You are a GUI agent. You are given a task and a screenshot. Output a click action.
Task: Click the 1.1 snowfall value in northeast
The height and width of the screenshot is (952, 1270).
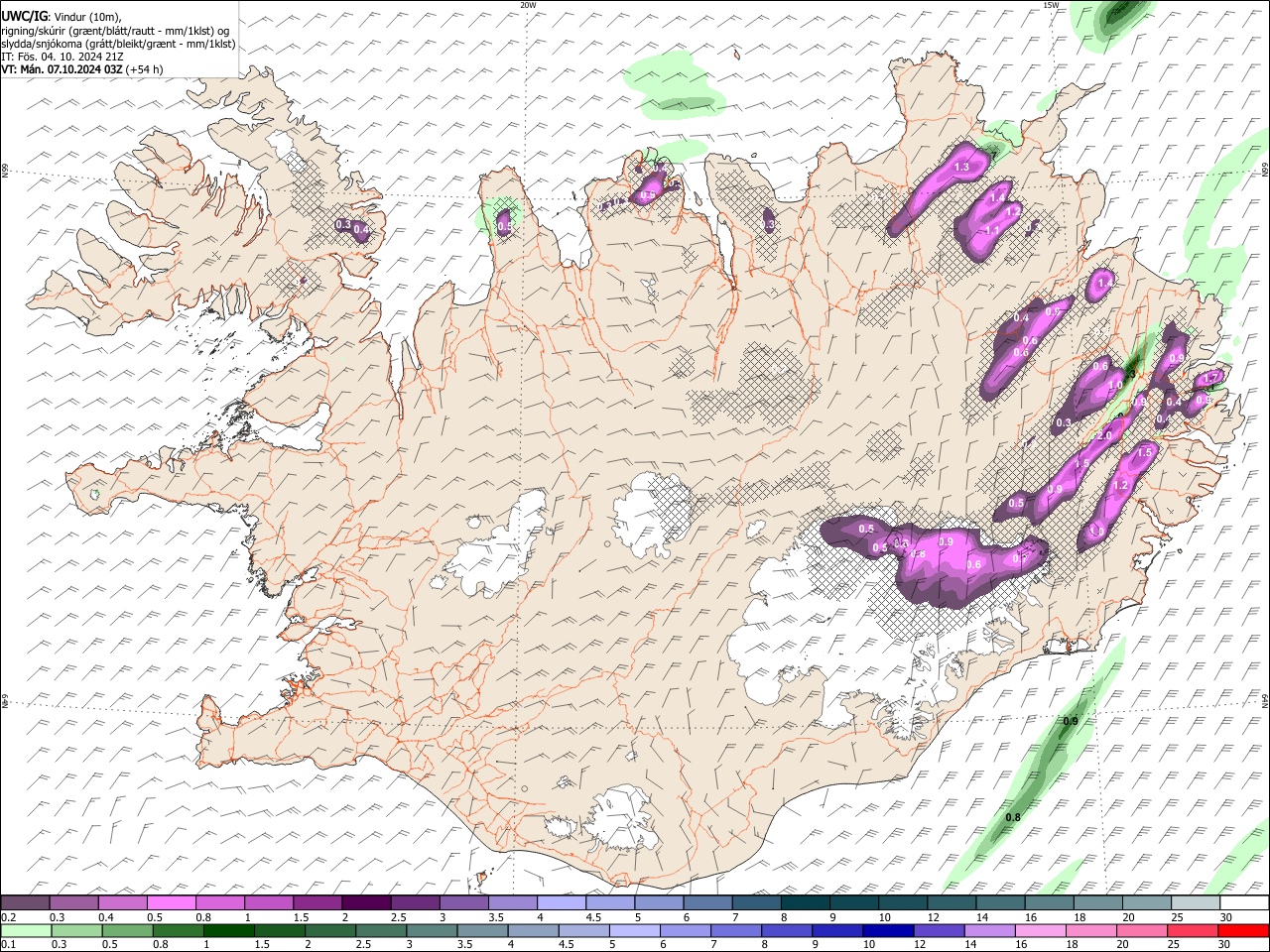992,230
